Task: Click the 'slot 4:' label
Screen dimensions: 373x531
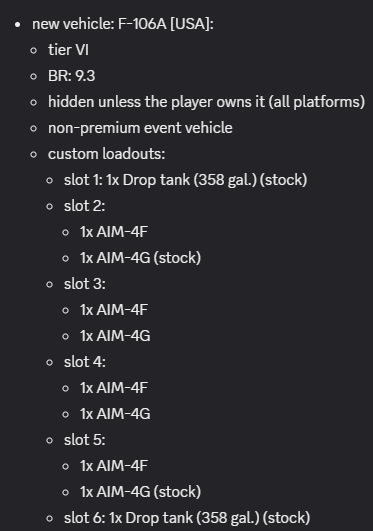Action: click(84, 362)
